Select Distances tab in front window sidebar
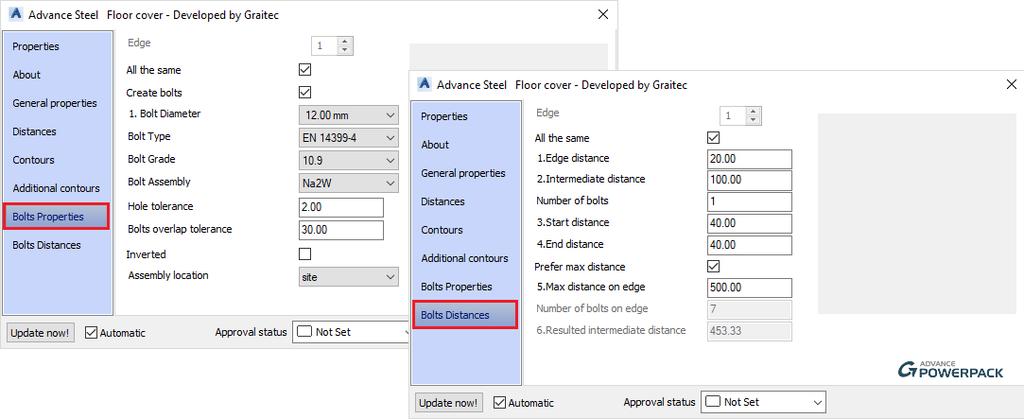This screenshot has width=1024, height=419. [465, 202]
